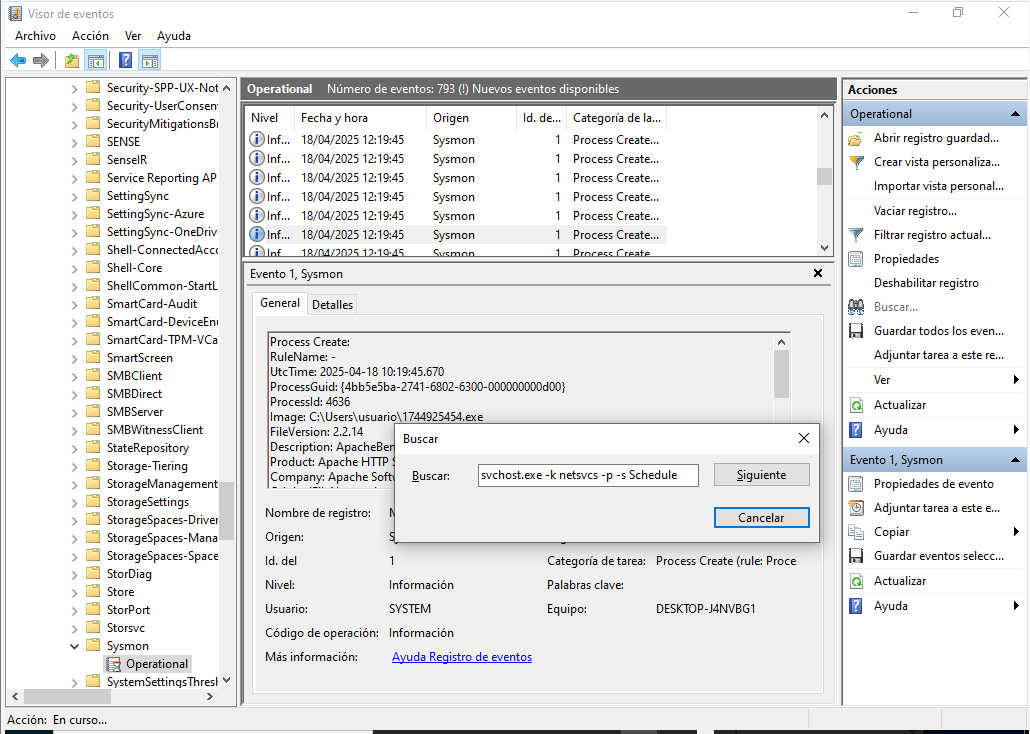The image size is (1030, 734).
Task: Click Importar vista personalizada action
Action: tap(939, 187)
